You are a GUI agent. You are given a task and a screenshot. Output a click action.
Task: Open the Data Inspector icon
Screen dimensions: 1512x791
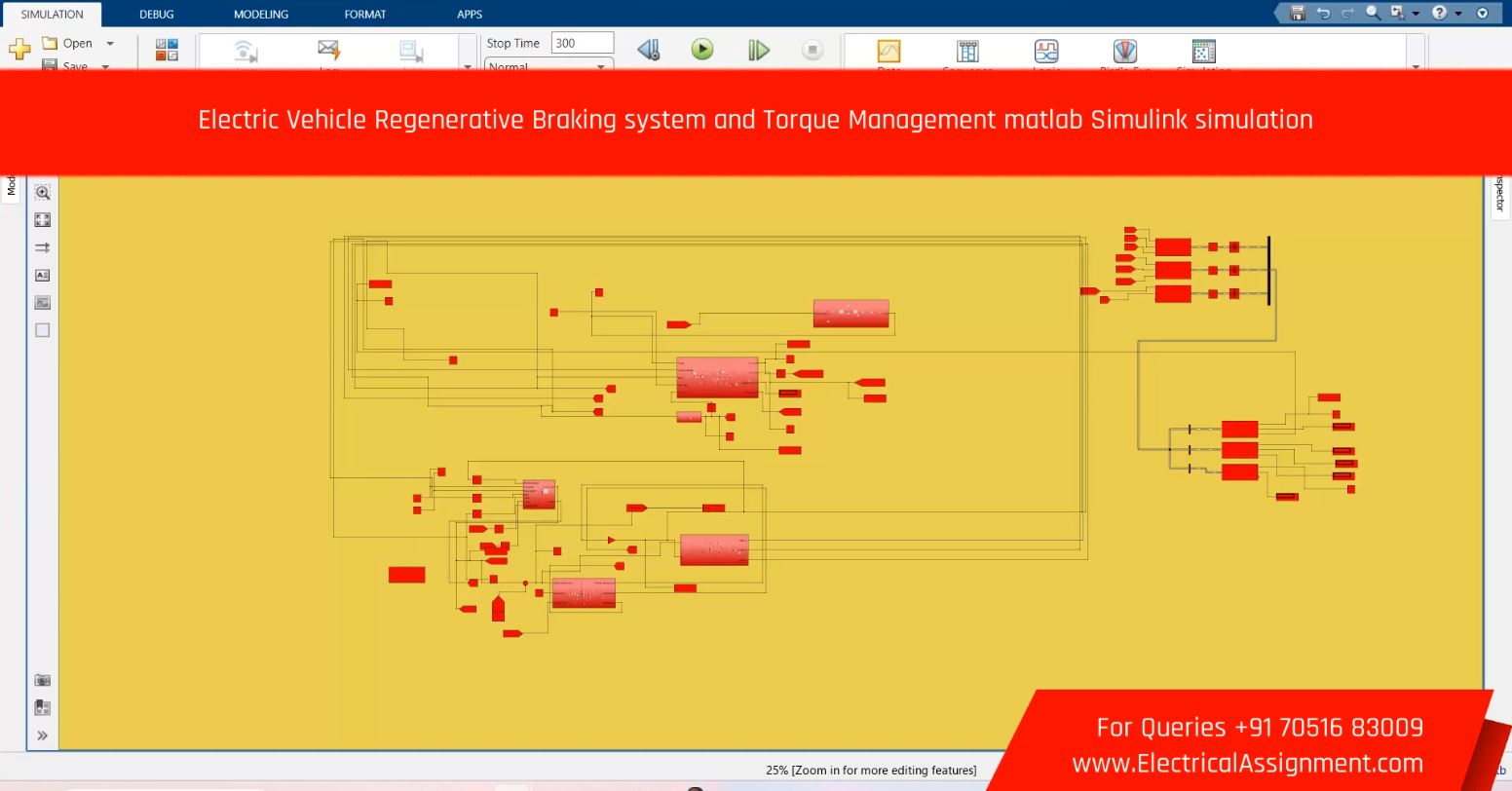click(x=888, y=51)
